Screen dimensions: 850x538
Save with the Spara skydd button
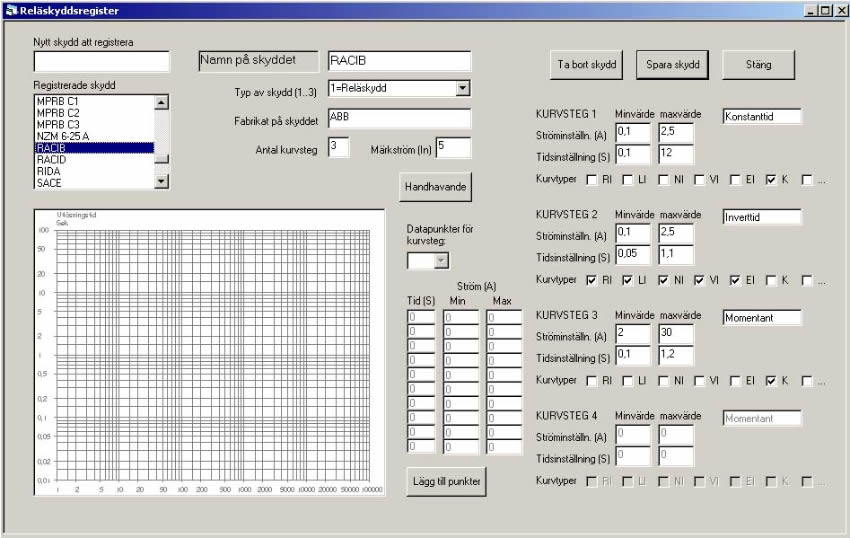[x=672, y=64]
